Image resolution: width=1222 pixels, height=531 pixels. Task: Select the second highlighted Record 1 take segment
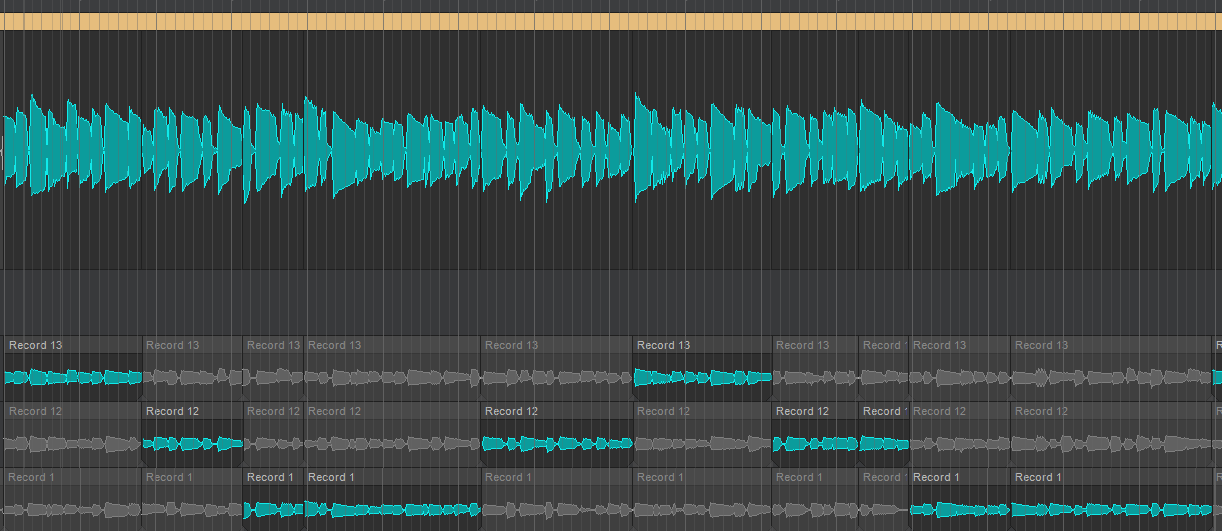click(392, 500)
